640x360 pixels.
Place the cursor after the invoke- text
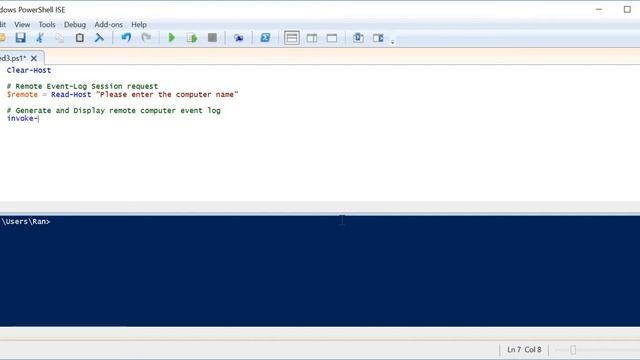39,118
